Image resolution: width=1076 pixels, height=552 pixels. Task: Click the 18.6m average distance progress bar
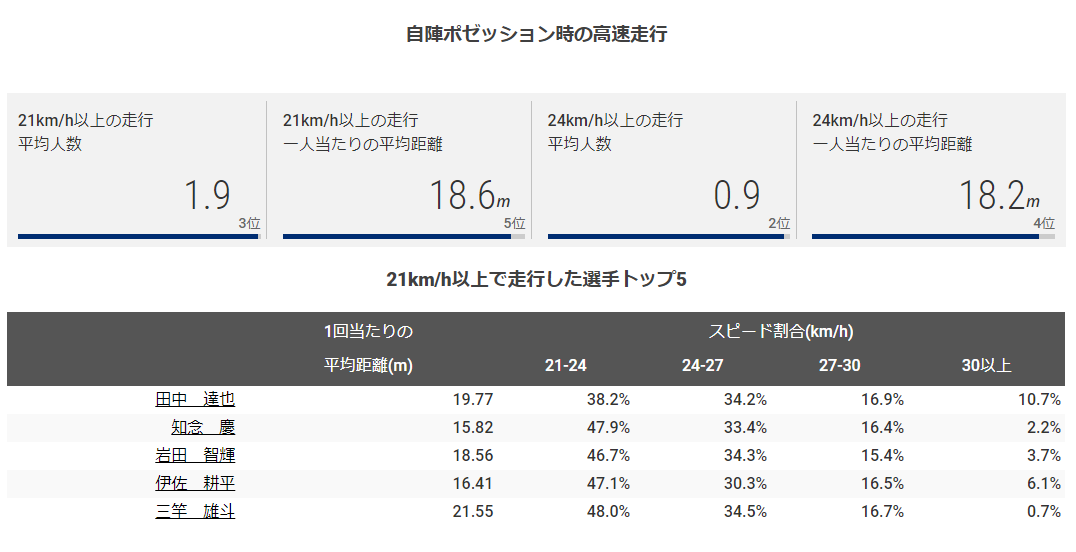tap(403, 237)
